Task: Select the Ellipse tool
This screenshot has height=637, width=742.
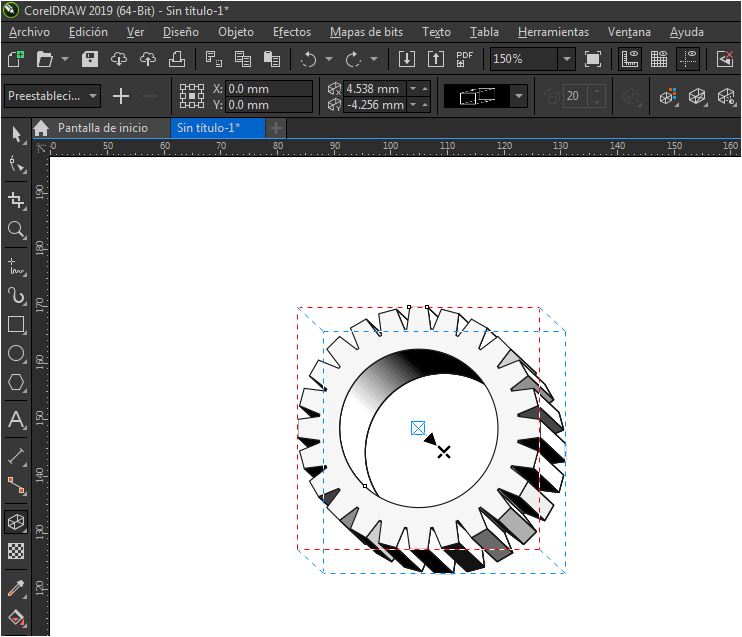Action: tap(17, 354)
